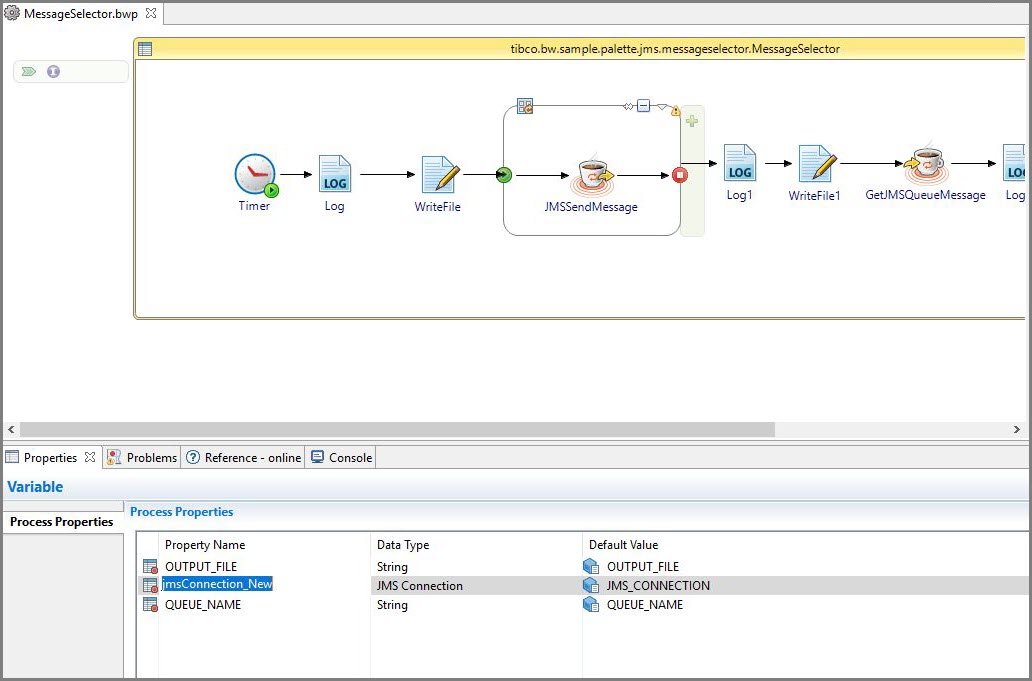Switch to the Problems tab
This screenshot has width=1032, height=681.
tap(142, 457)
